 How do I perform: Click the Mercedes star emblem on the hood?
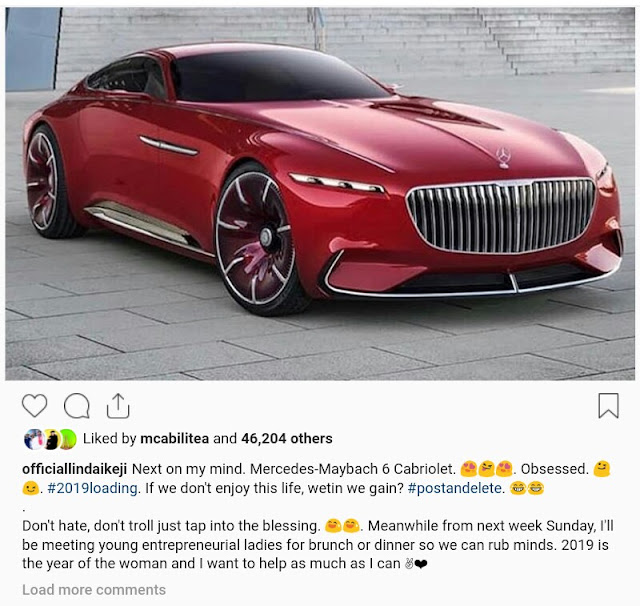pos(503,157)
